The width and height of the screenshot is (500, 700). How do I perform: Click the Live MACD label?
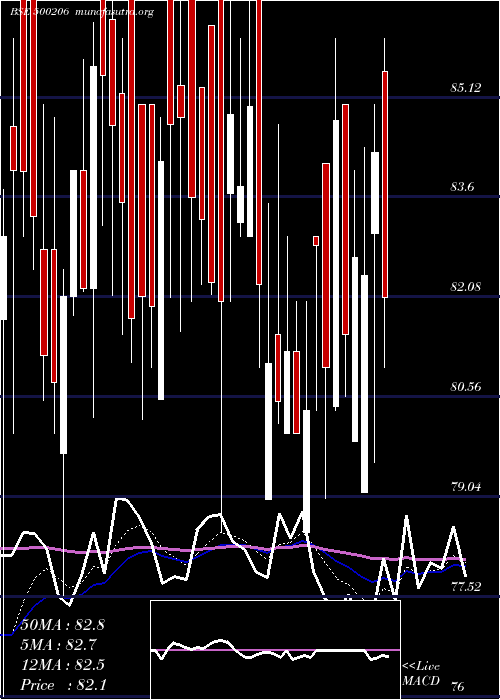(x=421, y=673)
